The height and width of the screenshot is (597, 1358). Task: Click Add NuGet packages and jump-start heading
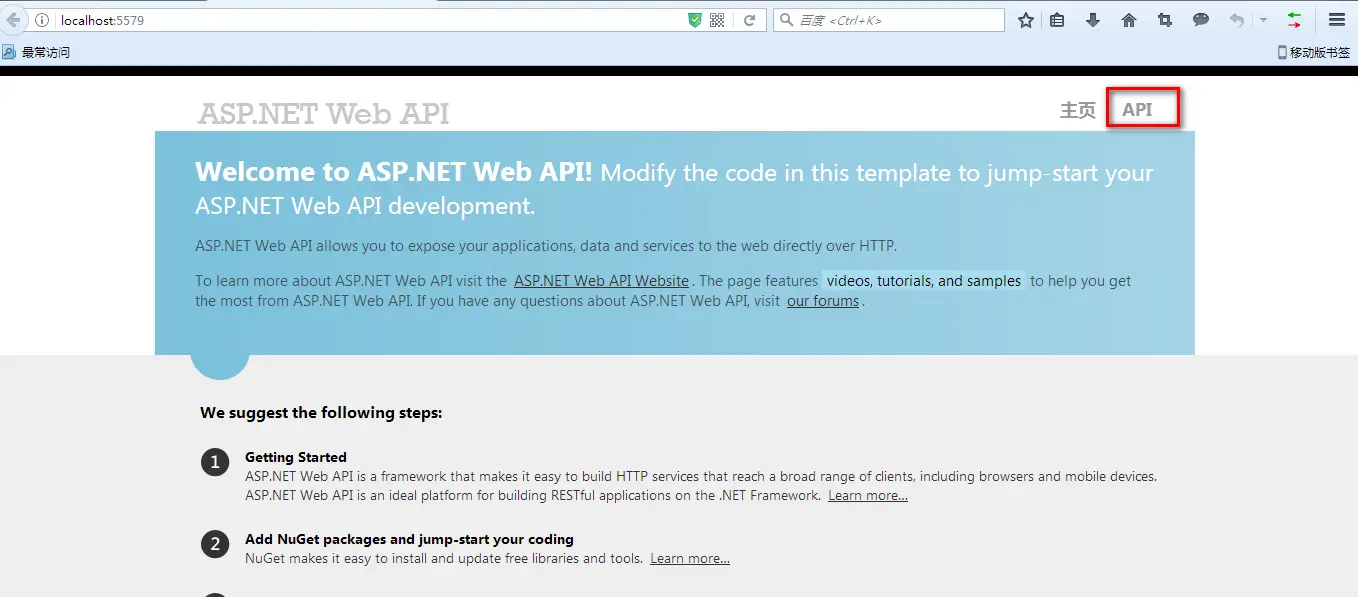[409, 539]
